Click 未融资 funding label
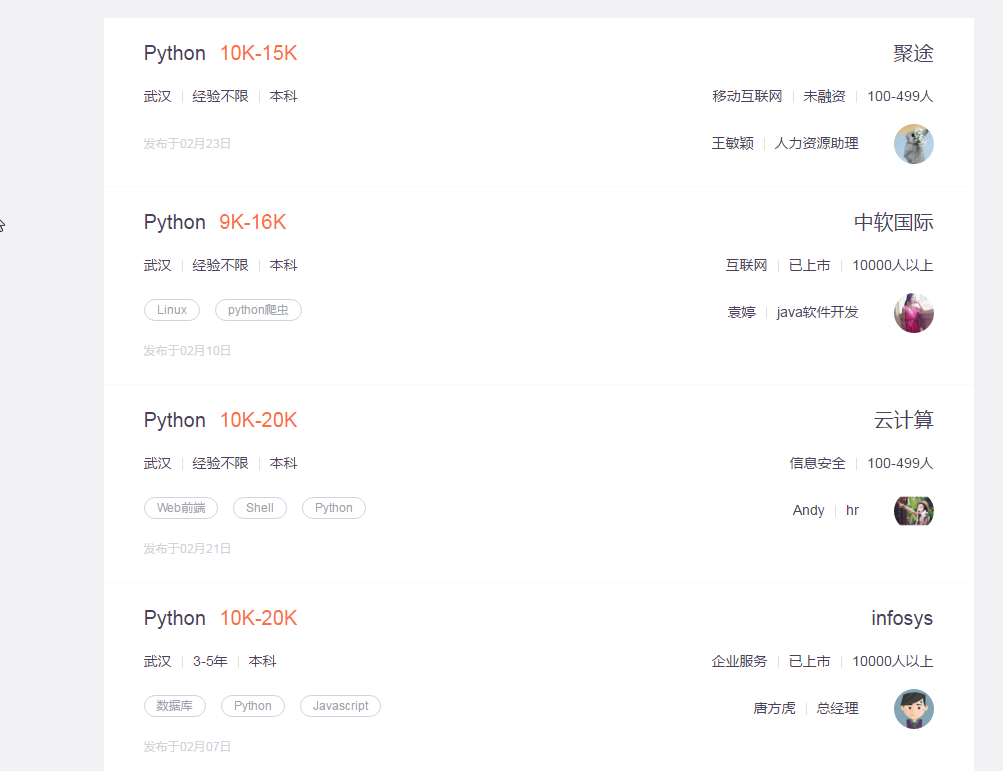This screenshot has height=771, width=1003. 825,97
